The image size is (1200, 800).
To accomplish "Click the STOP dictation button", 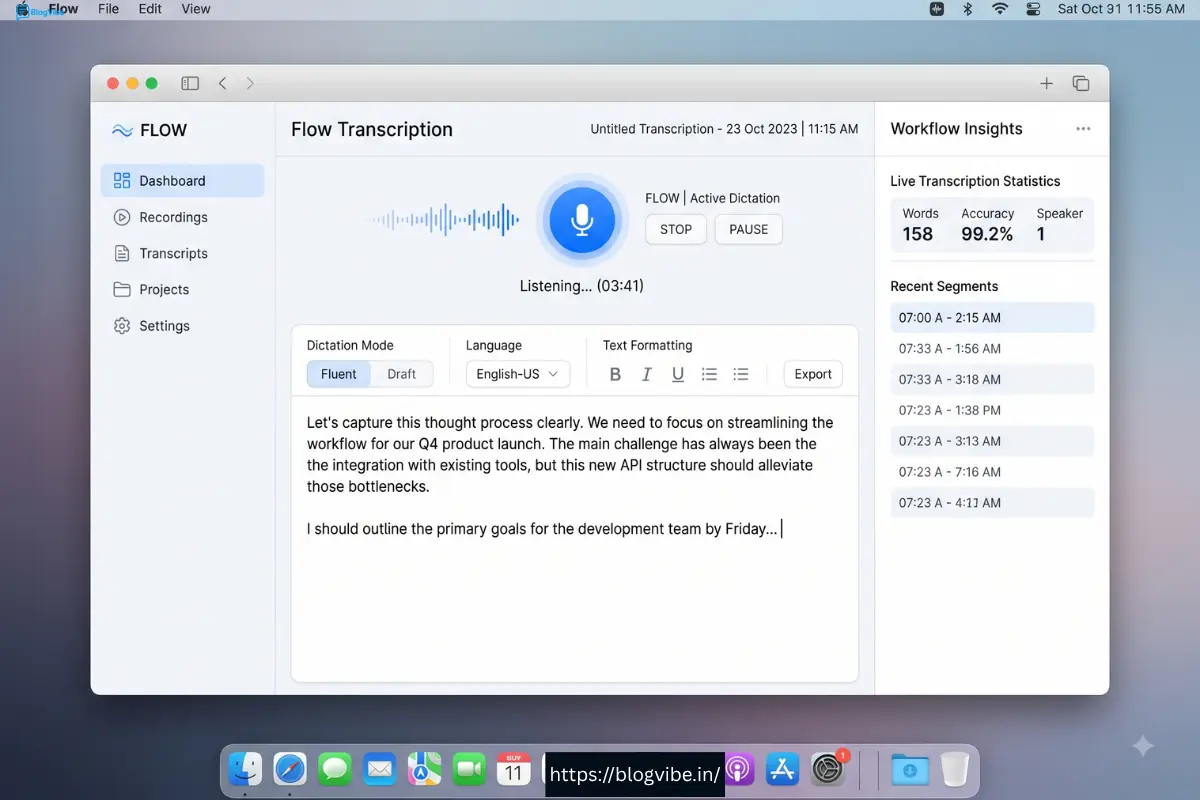I will pos(676,229).
